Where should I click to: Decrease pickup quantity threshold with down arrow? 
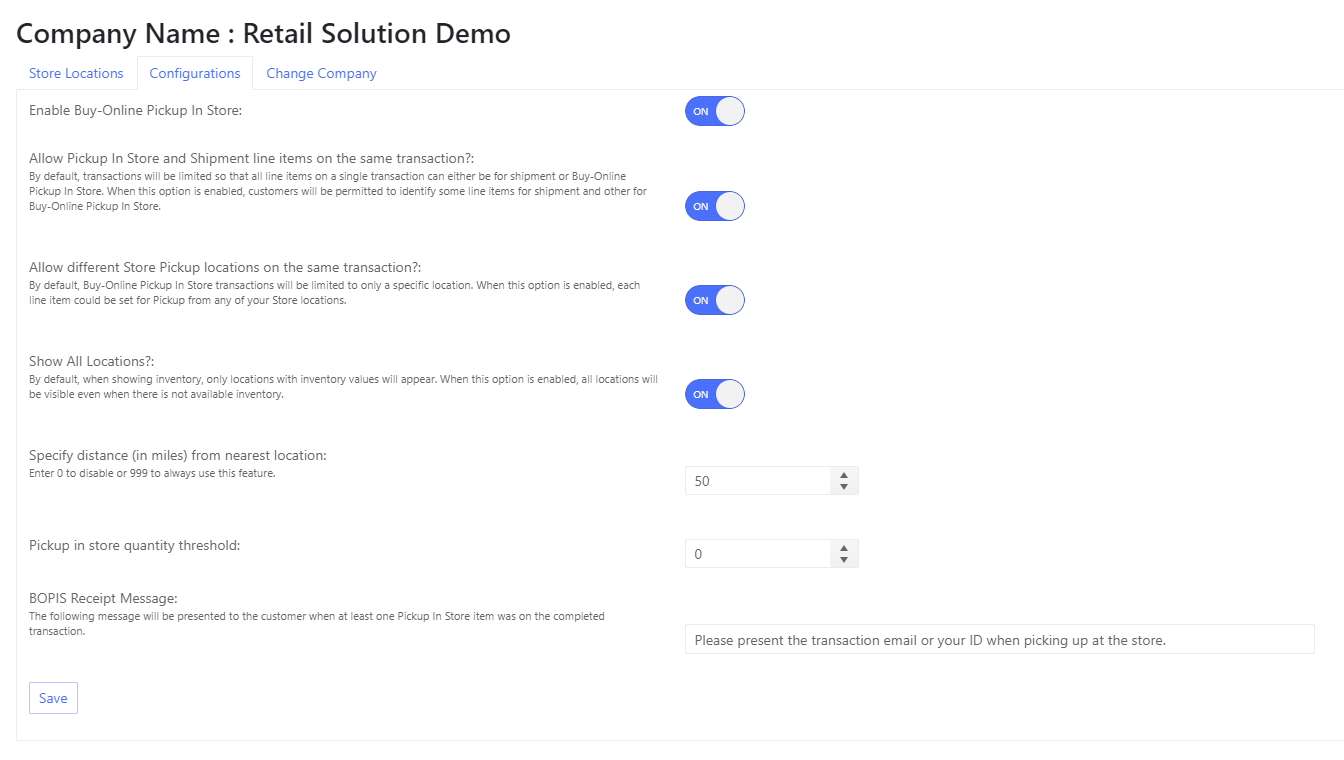[x=843, y=559]
